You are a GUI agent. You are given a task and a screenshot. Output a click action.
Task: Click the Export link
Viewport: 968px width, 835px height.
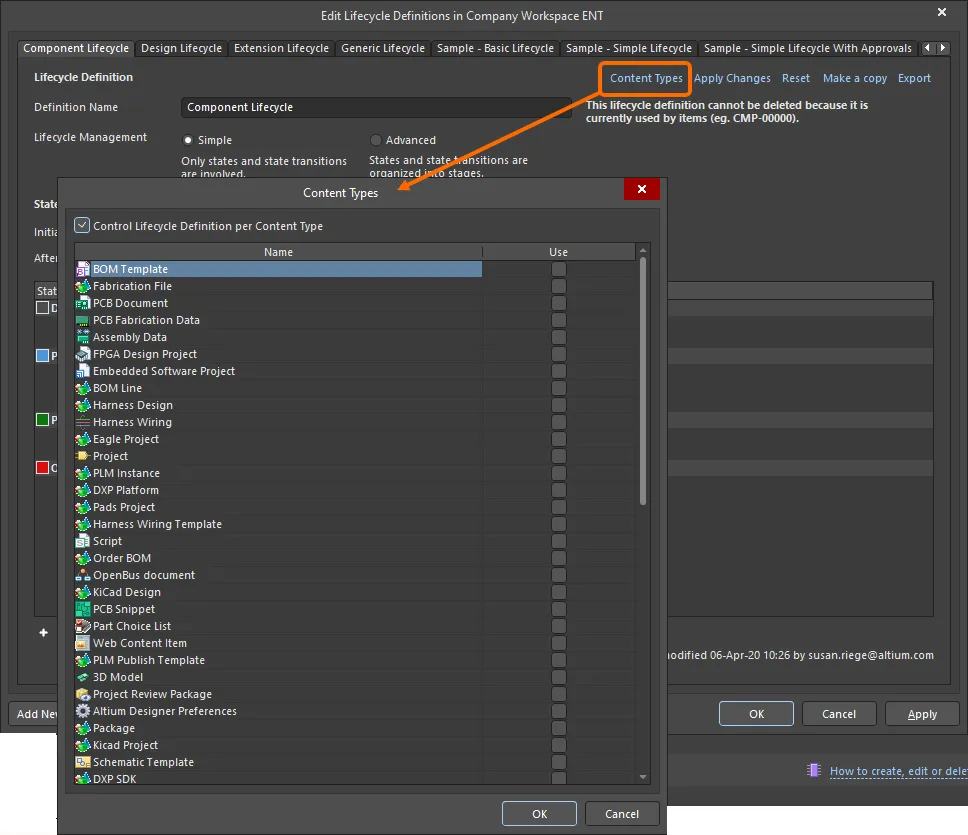(914, 78)
